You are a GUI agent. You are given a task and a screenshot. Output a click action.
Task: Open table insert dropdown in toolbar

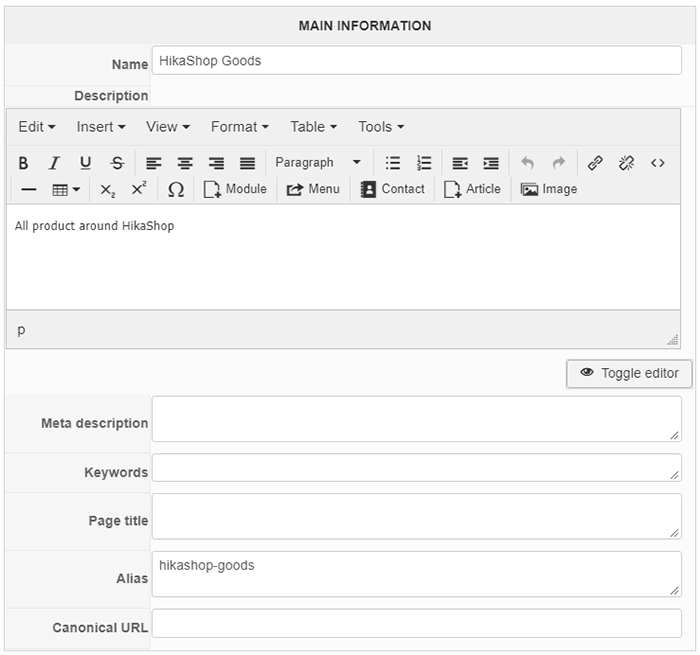[x=66, y=190]
